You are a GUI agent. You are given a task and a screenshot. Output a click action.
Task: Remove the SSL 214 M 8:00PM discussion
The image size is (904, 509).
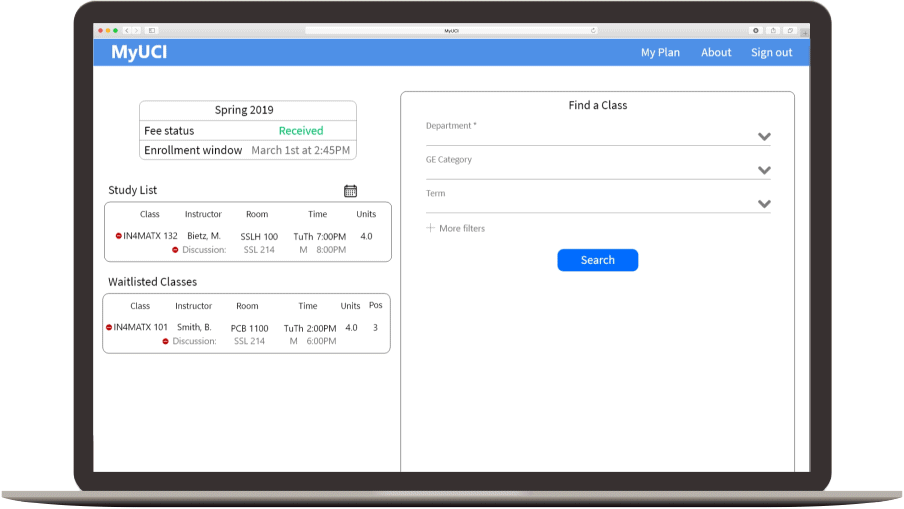(x=175, y=250)
